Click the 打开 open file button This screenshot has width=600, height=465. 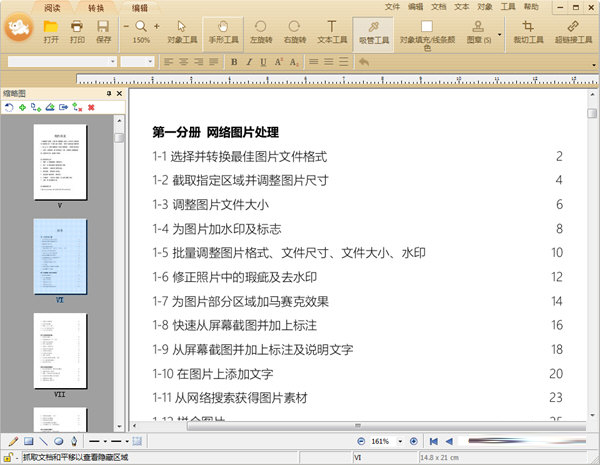coord(51,32)
